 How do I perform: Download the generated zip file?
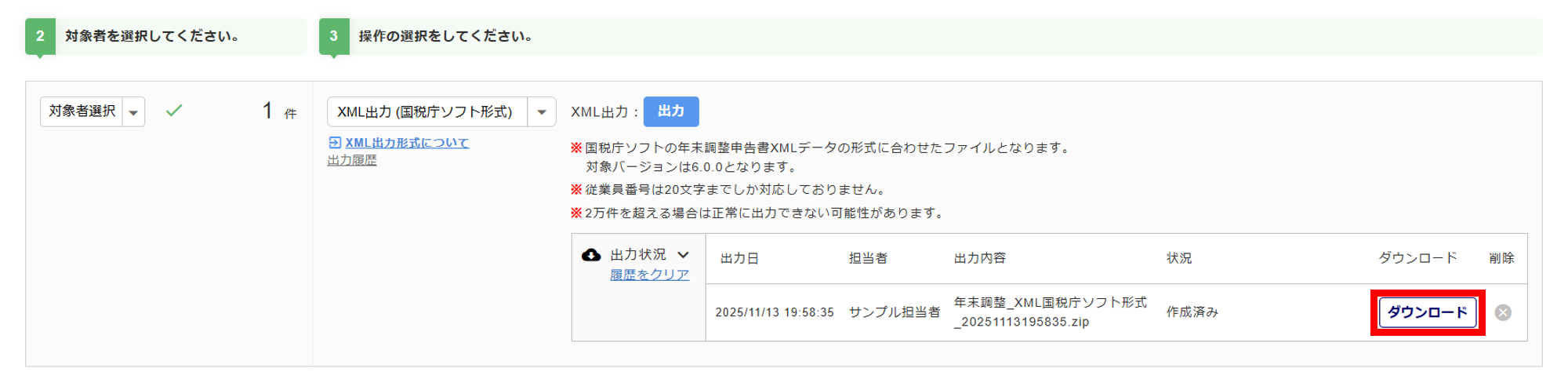pyautogui.click(x=1427, y=312)
